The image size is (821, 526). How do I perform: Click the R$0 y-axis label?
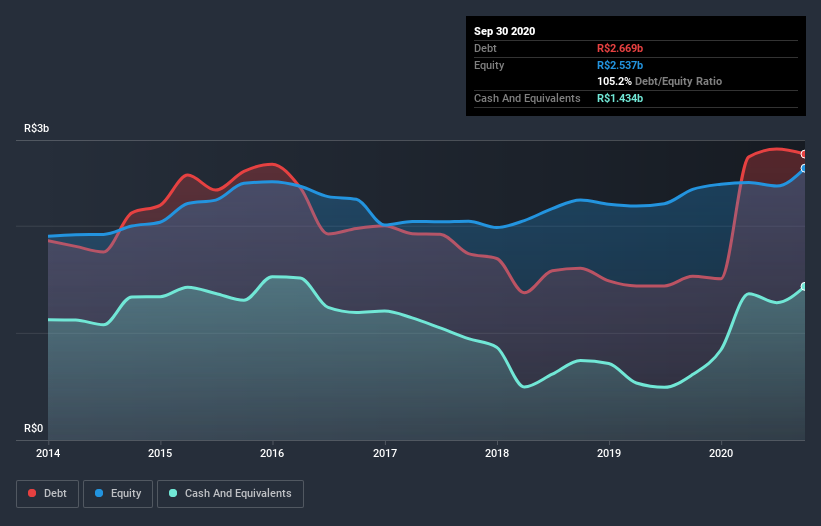pos(34,429)
